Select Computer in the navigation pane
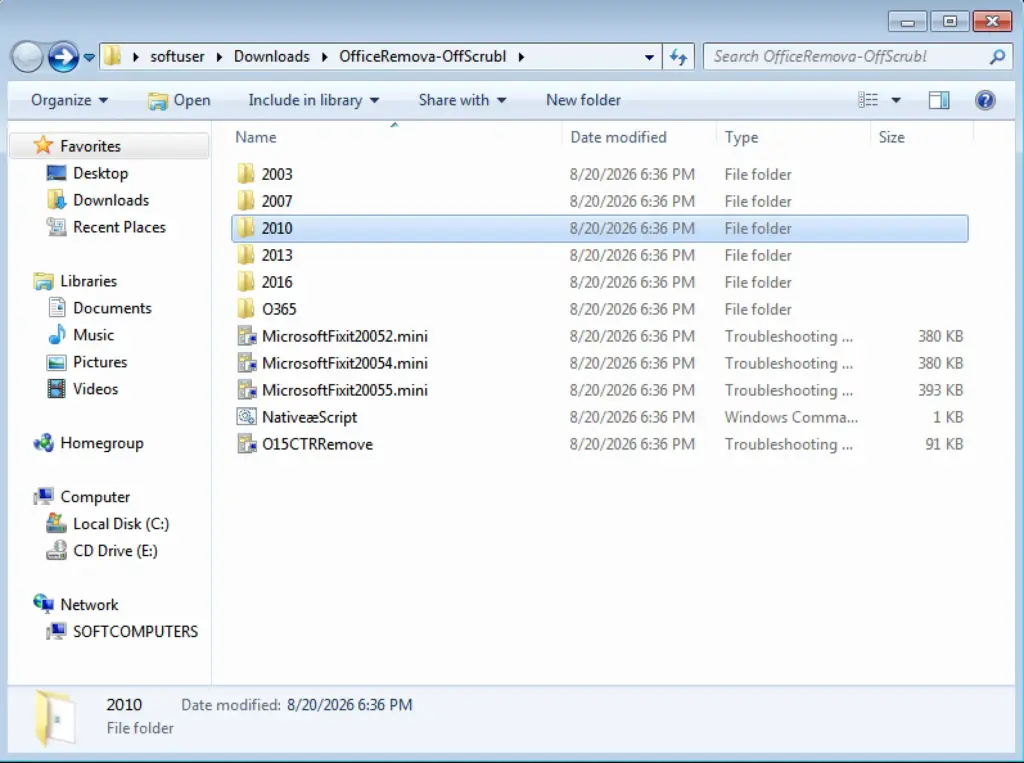This screenshot has width=1024, height=763. (95, 497)
